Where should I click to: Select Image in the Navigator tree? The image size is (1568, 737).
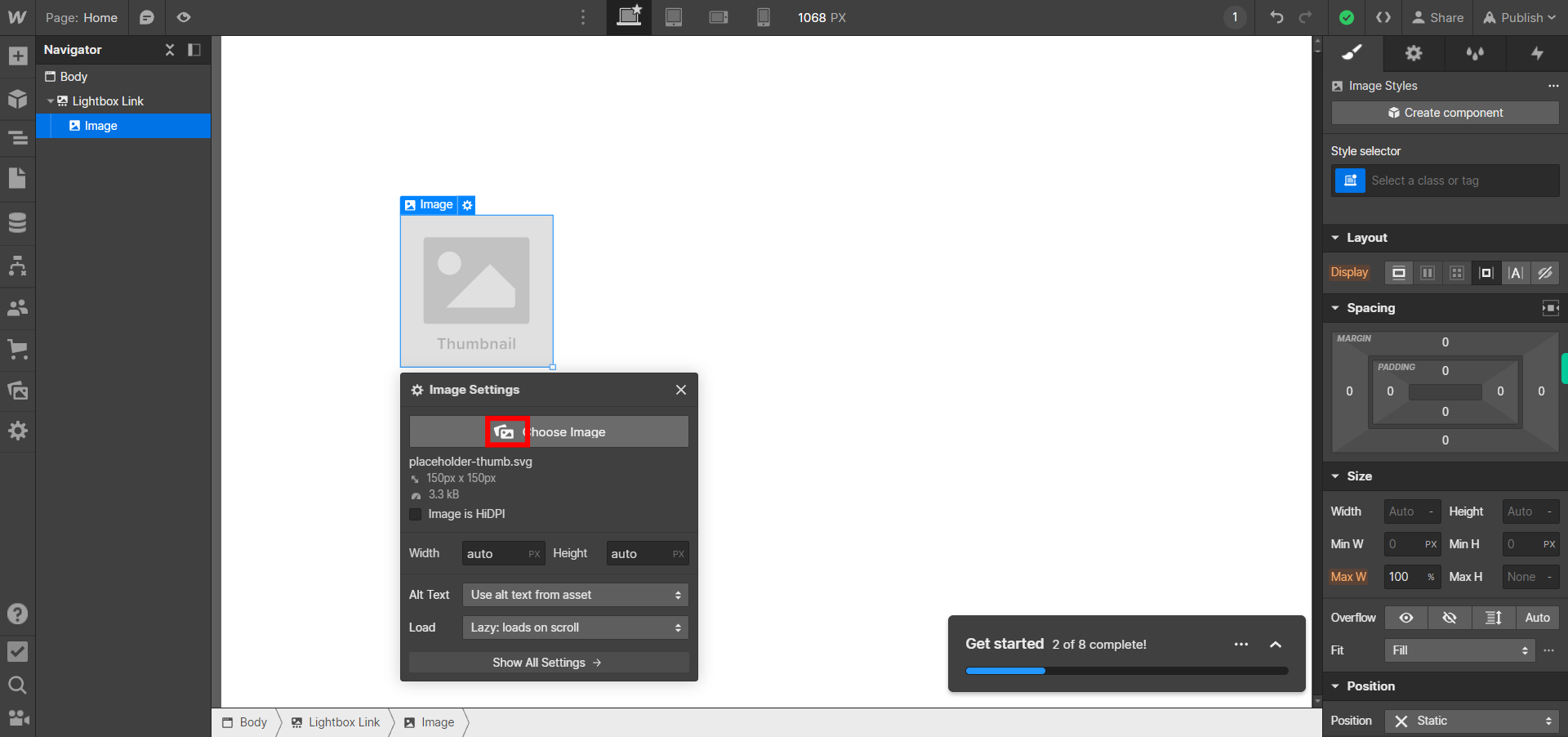pos(123,126)
